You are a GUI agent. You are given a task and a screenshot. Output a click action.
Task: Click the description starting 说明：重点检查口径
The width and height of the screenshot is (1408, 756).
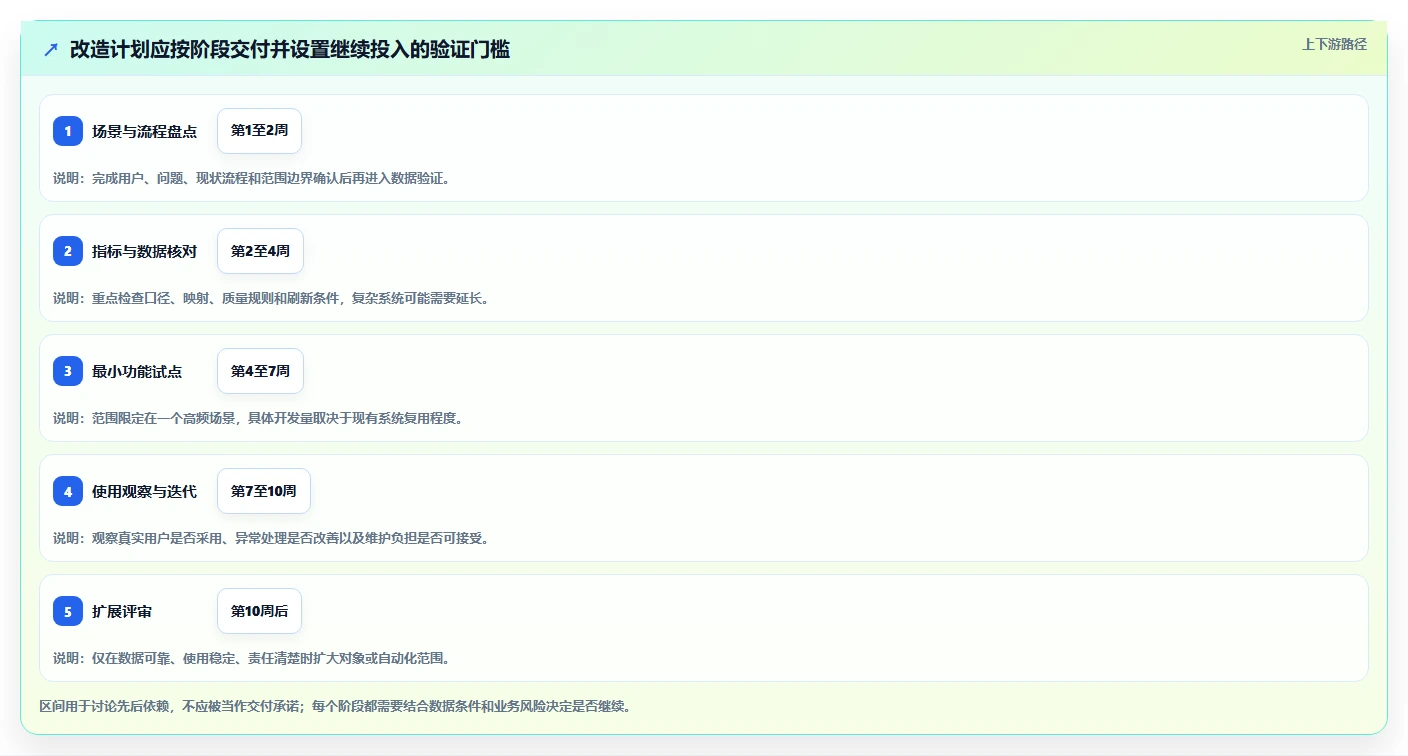pyautogui.click(x=272, y=298)
